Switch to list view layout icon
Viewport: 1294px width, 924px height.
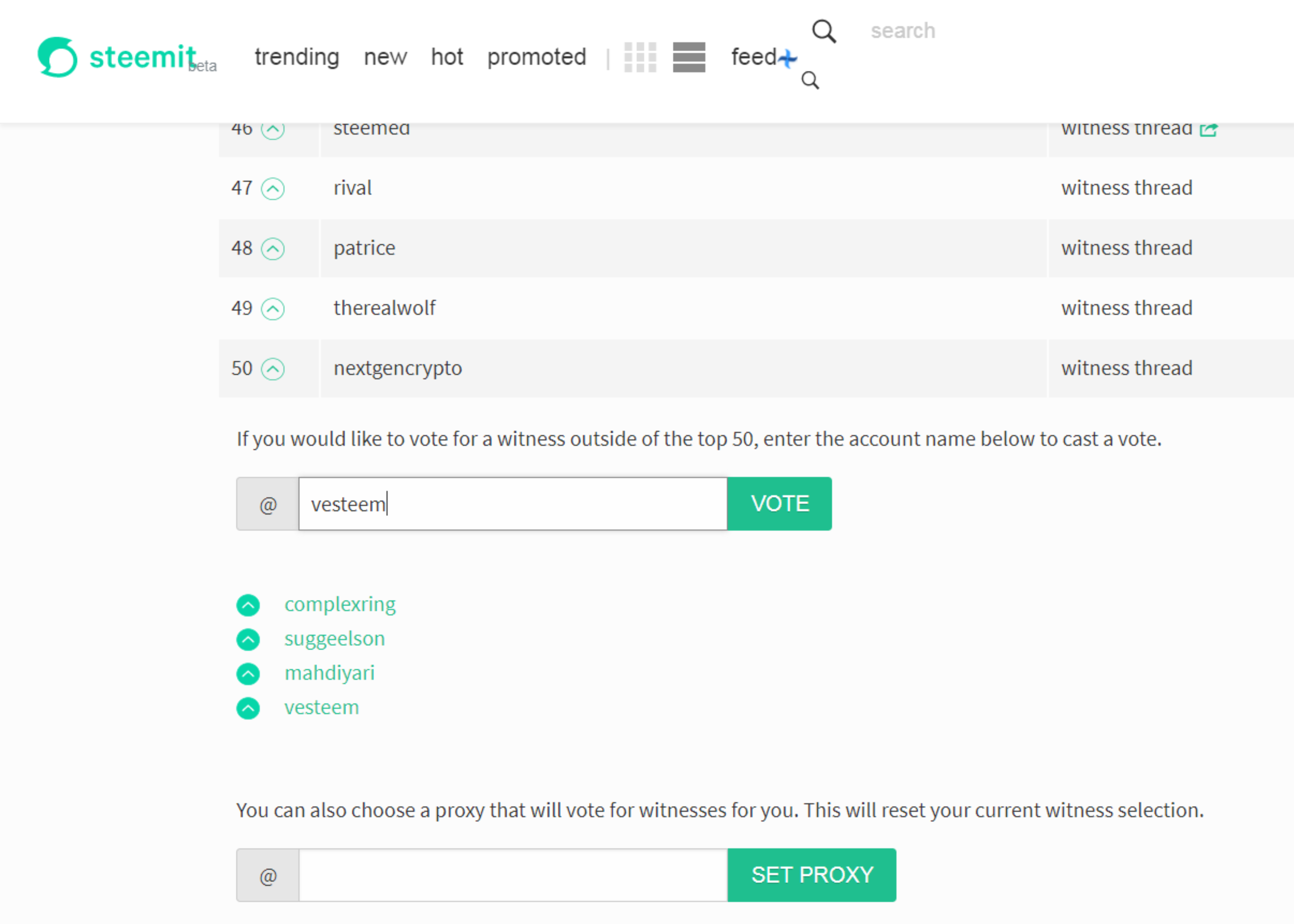click(x=688, y=57)
